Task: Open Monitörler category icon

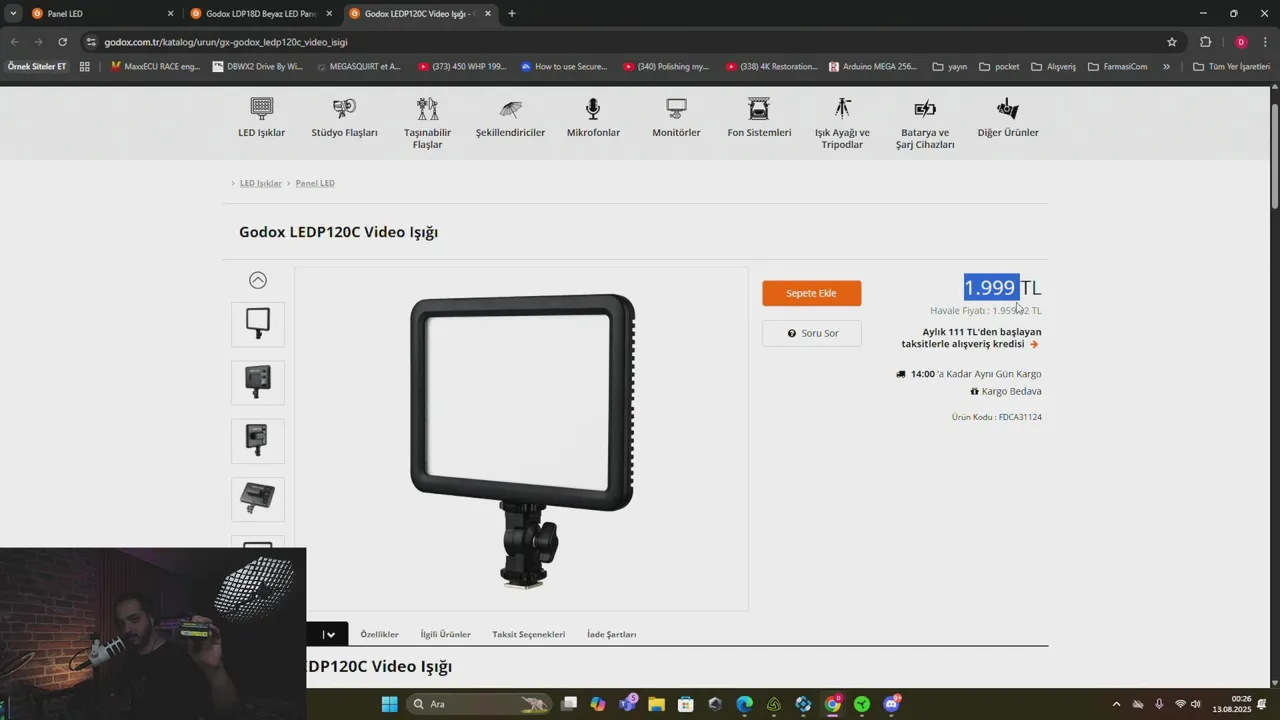Action: (676, 108)
